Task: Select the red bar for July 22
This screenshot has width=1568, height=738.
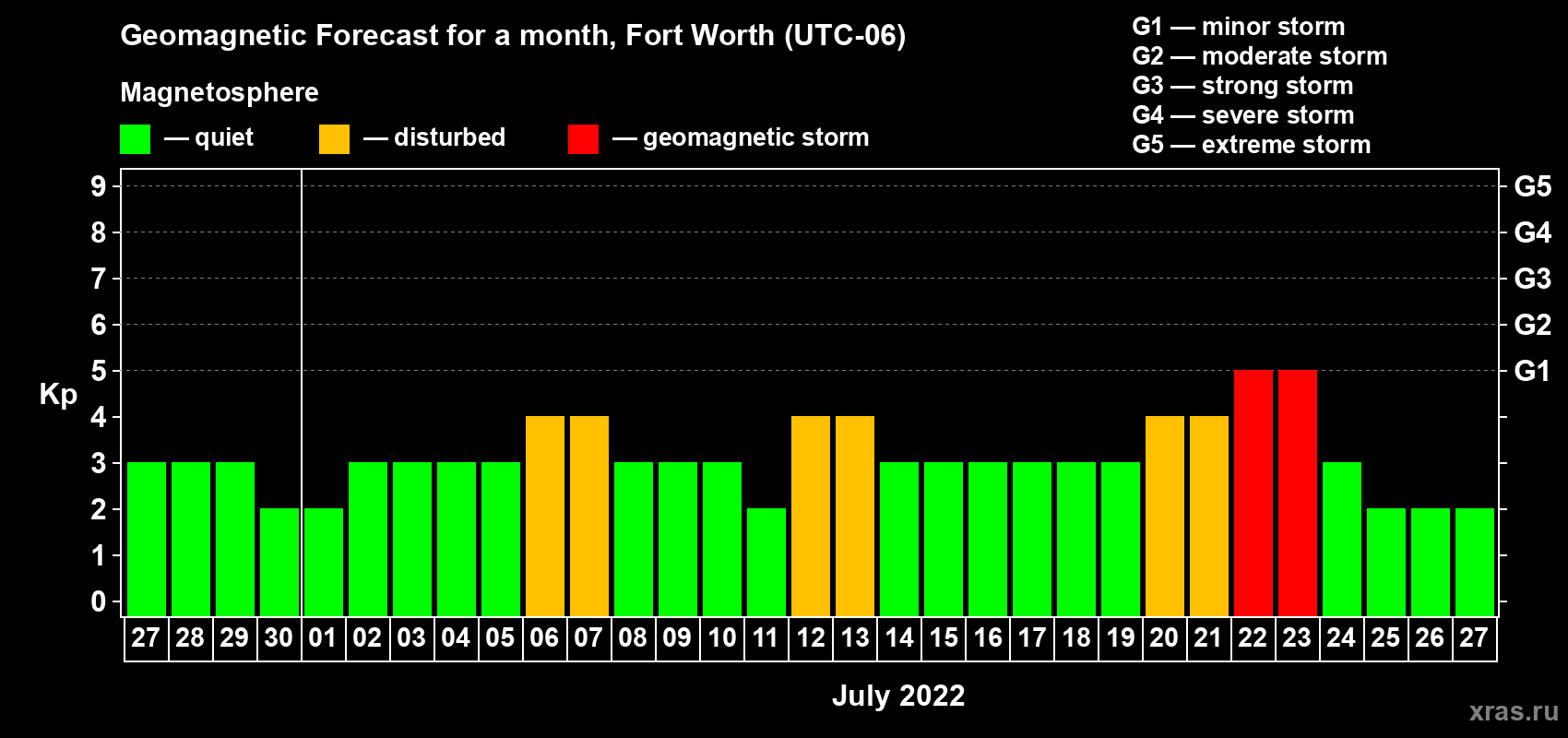Action: click(x=1253, y=494)
